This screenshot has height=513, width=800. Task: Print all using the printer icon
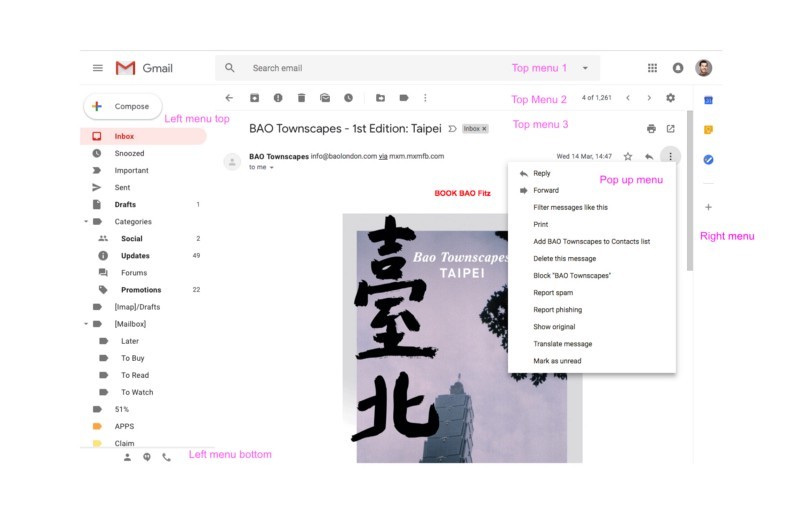coord(651,129)
